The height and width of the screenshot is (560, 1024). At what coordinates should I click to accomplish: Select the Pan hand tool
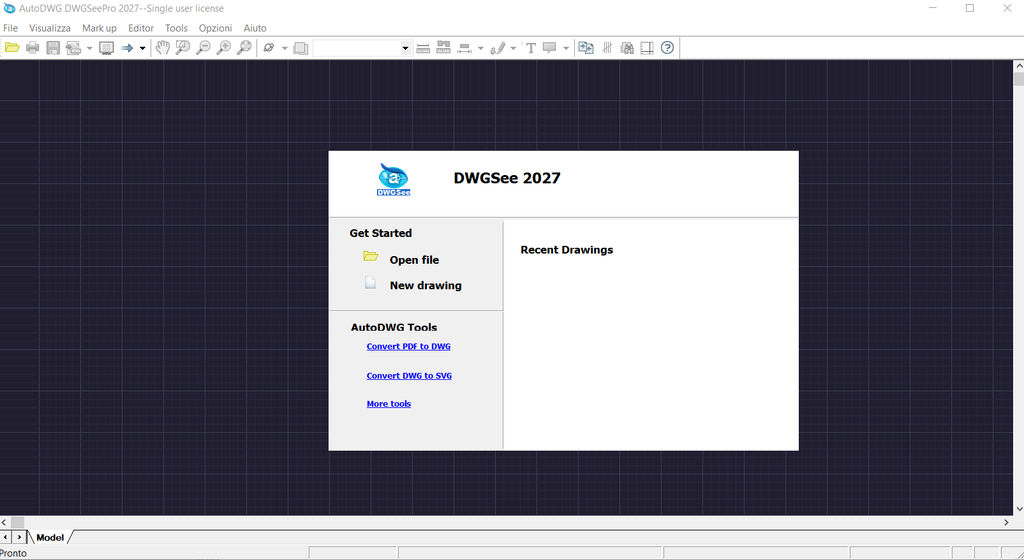coord(163,48)
